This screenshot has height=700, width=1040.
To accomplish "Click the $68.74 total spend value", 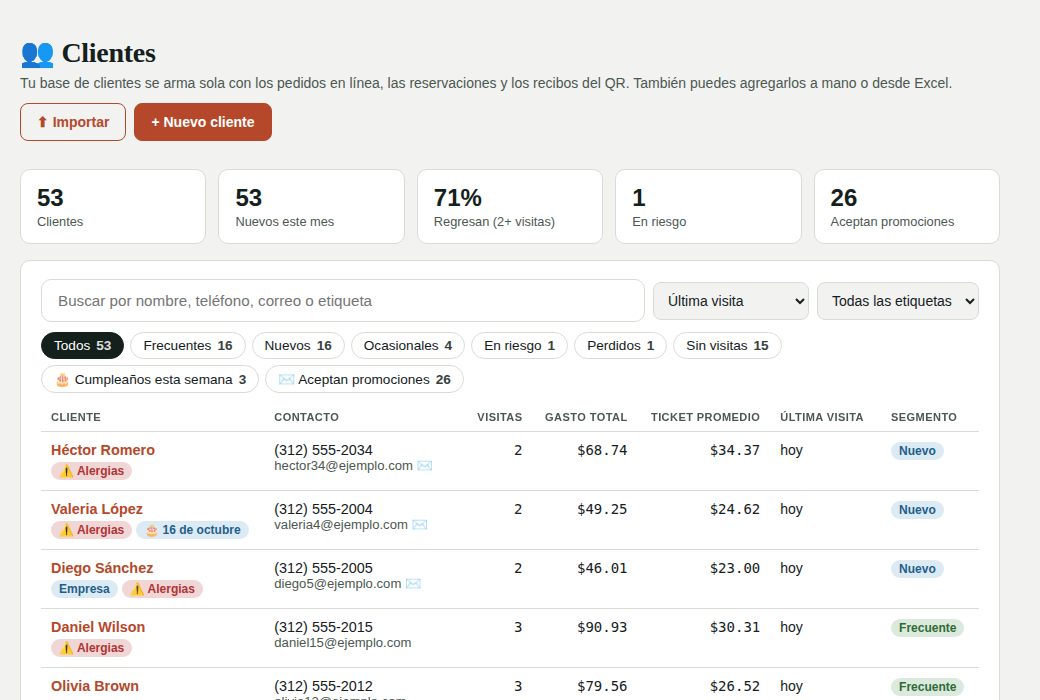I will click(602, 451).
